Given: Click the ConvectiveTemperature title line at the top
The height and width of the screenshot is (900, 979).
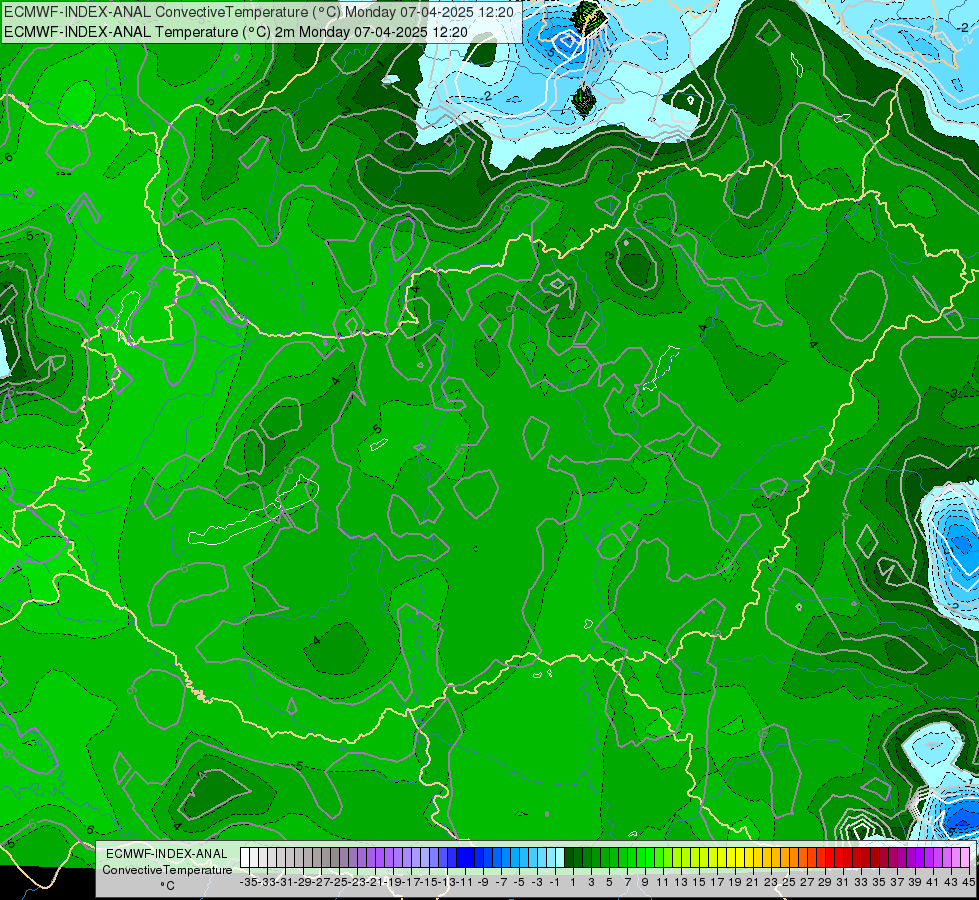Looking at the screenshot, I should (x=258, y=12).
